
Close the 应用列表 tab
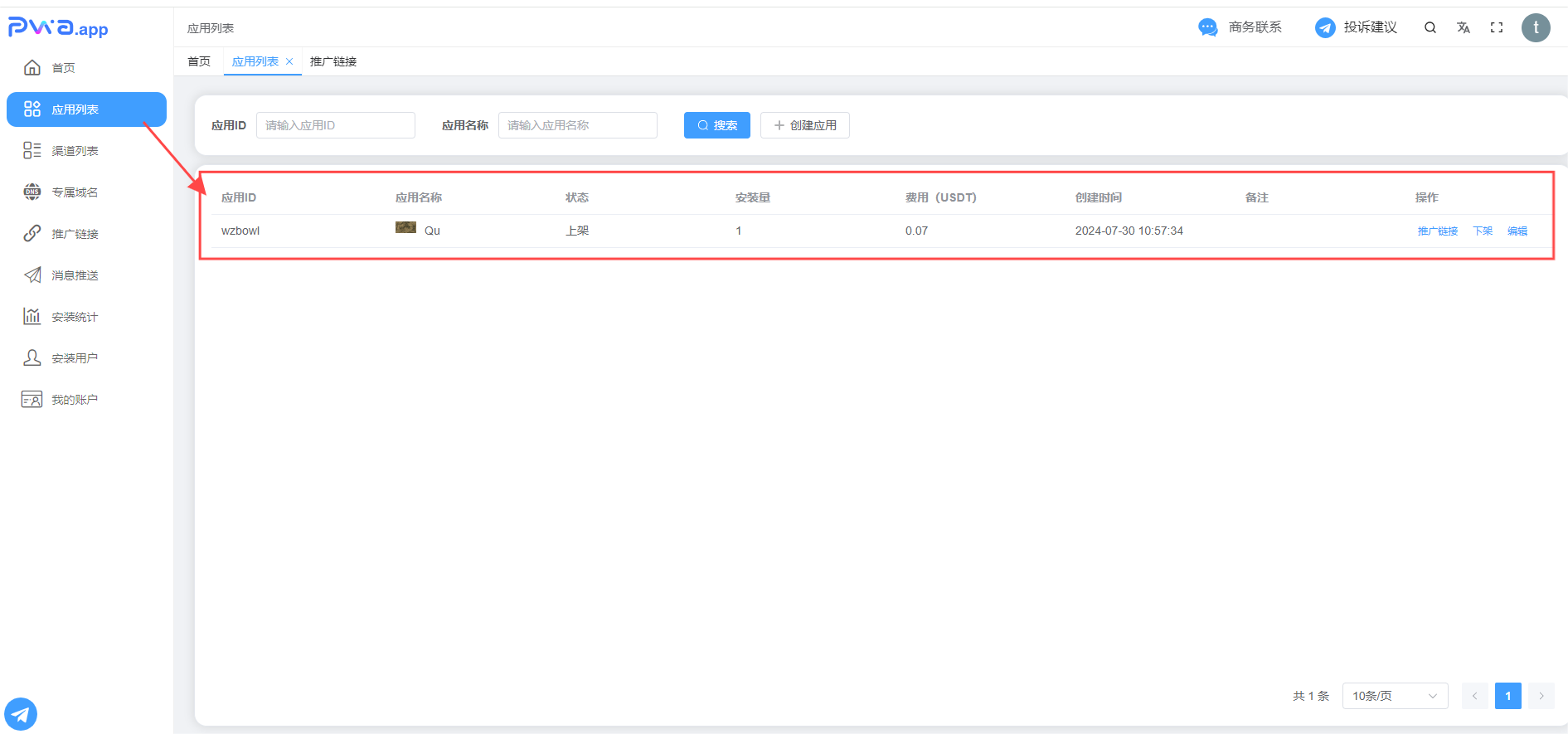(x=289, y=61)
